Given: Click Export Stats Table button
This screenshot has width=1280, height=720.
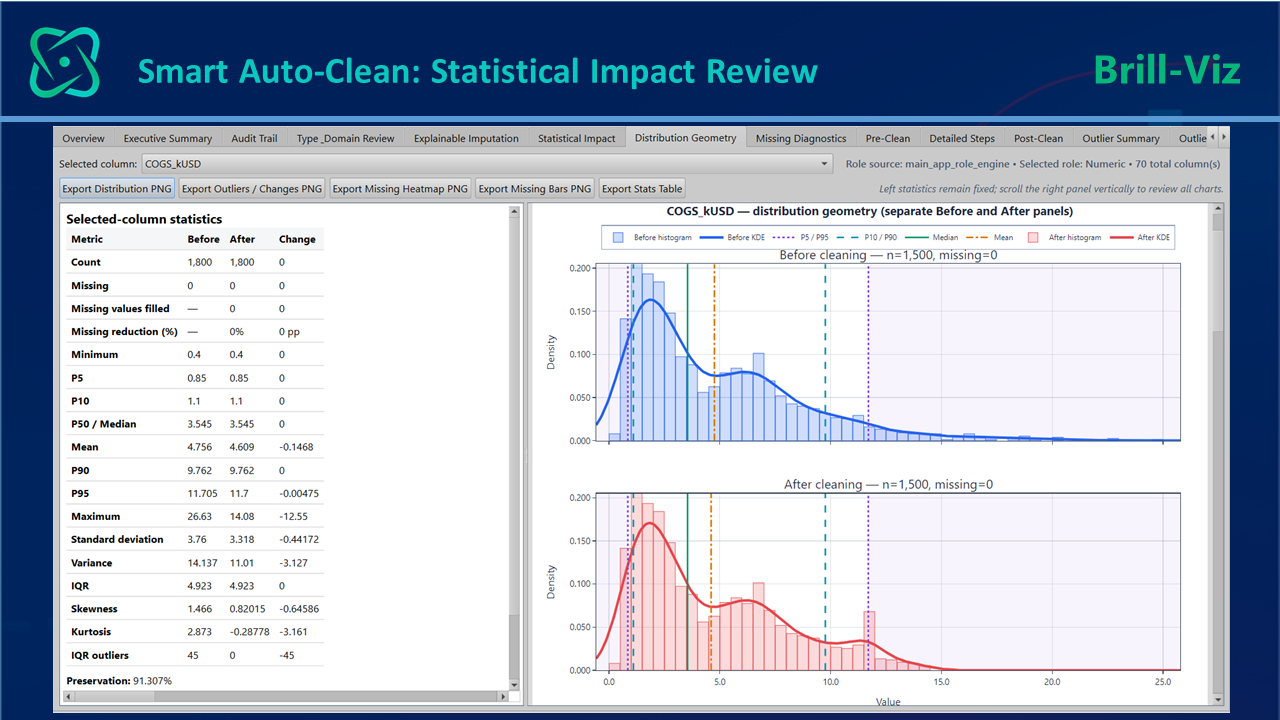Looking at the screenshot, I should pyautogui.click(x=642, y=188).
